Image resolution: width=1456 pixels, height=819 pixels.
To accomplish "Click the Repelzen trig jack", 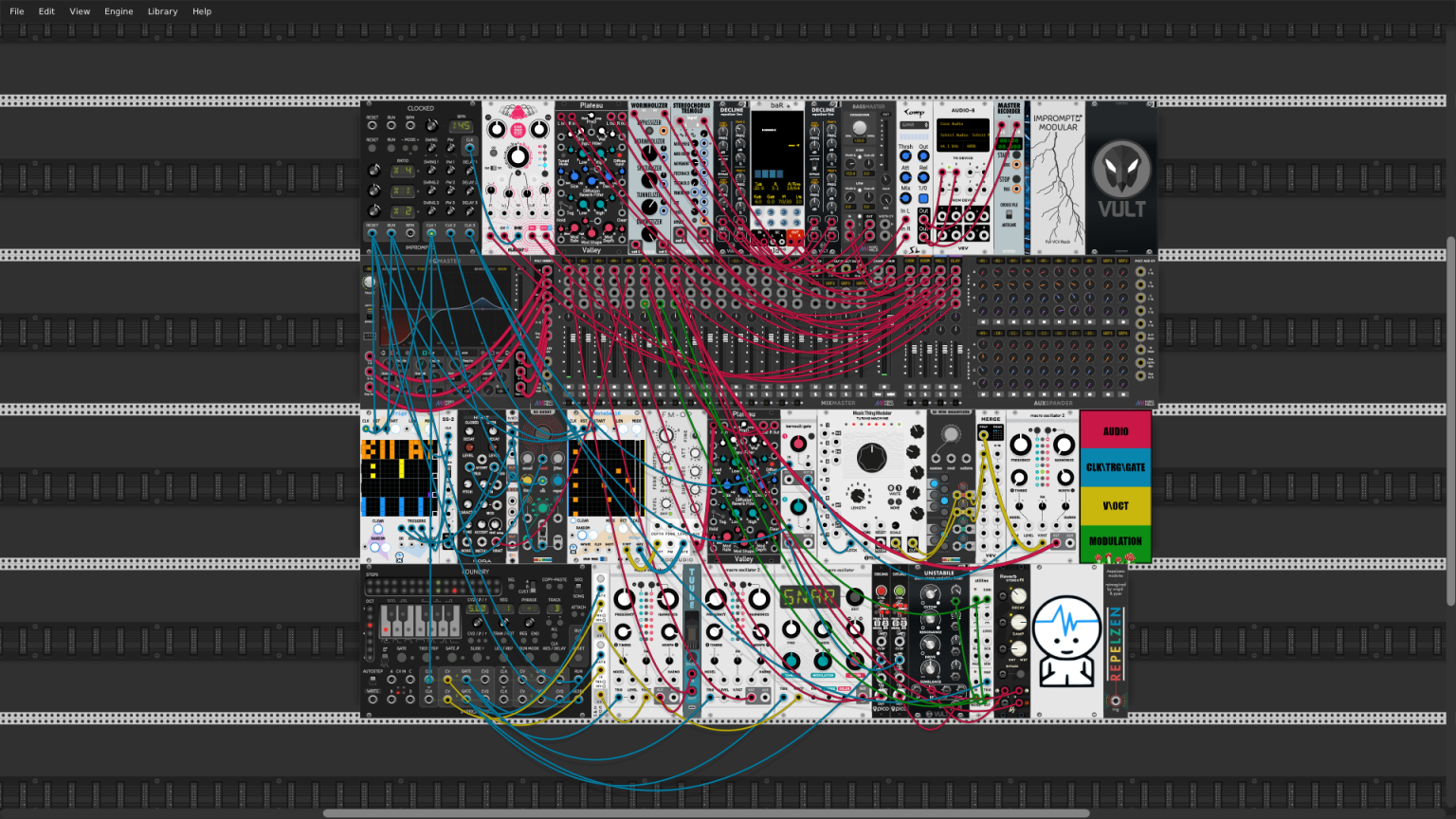I will 1116,701.
